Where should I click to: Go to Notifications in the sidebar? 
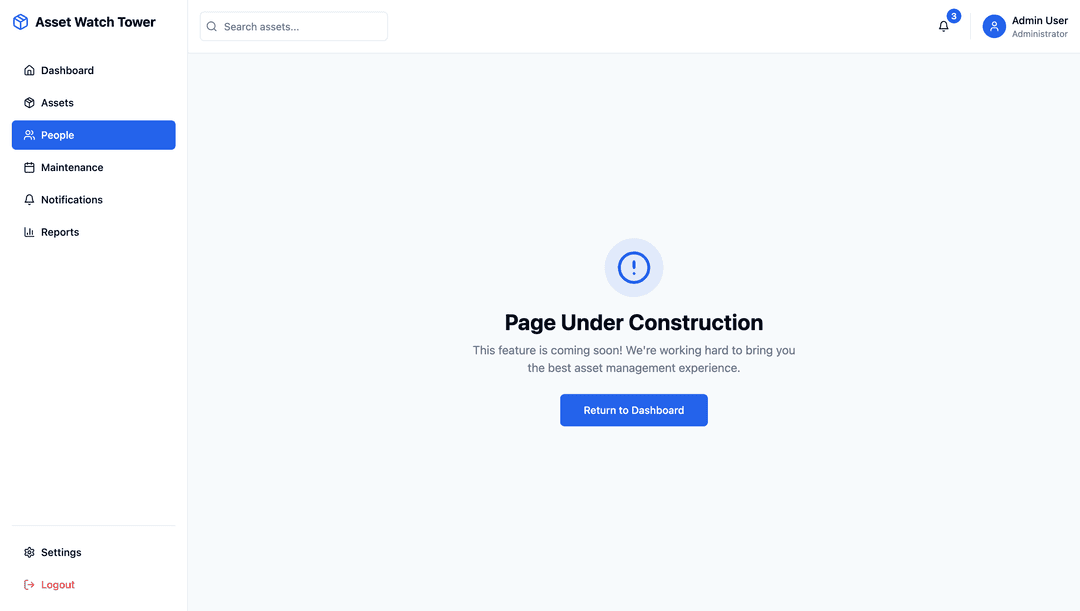tap(71, 200)
